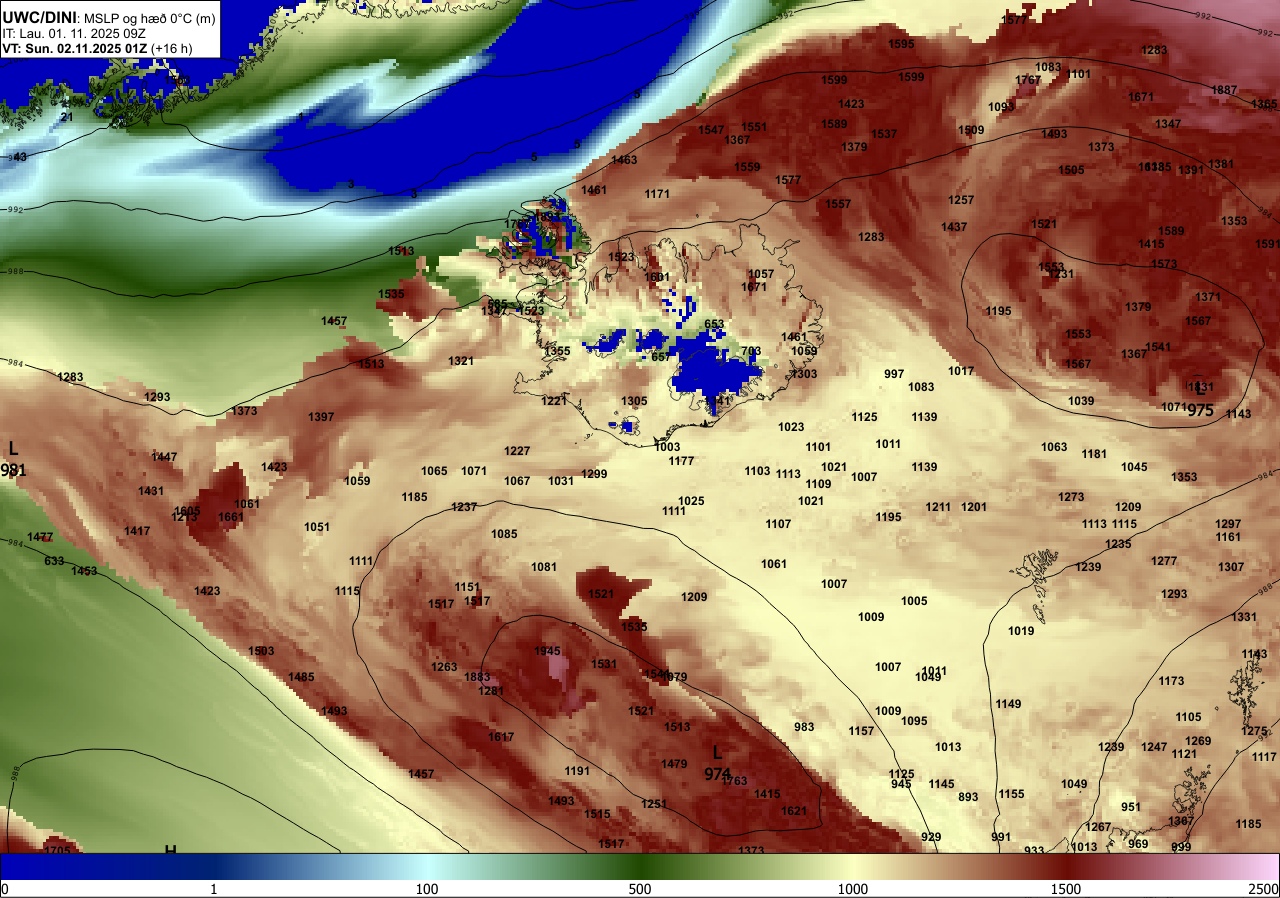Click the height value 703
Viewport: 1280px width, 898px height.
752,351
